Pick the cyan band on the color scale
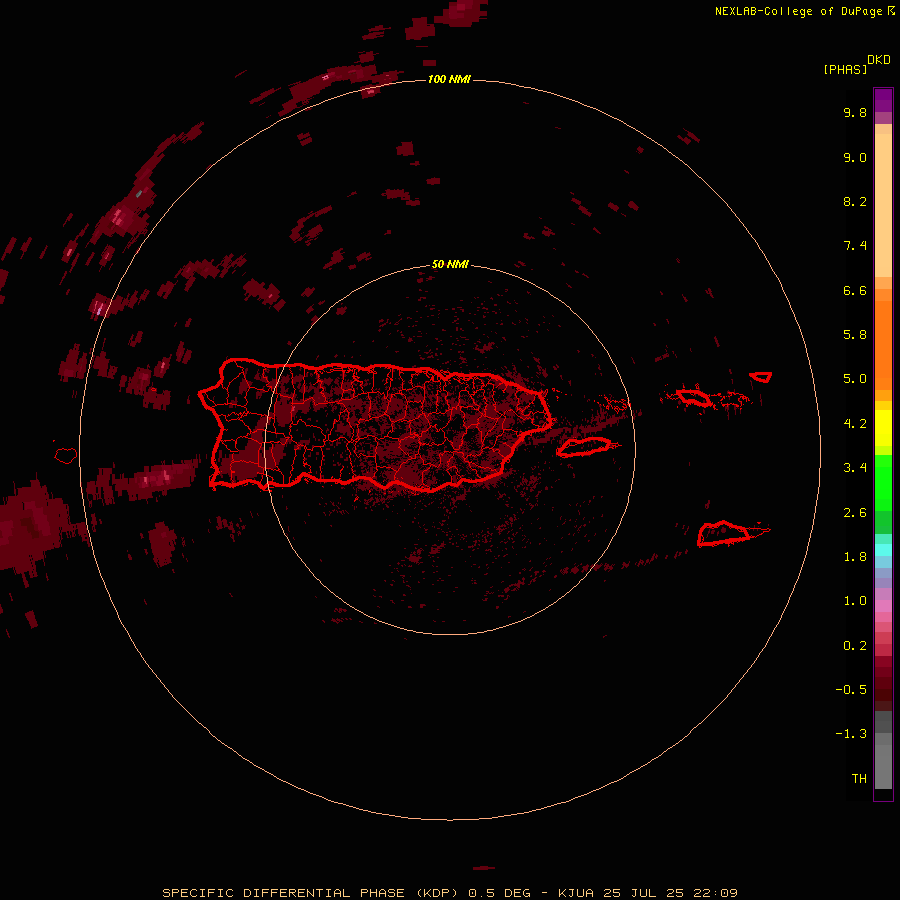Image resolution: width=900 pixels, height=900 pixels. [x=883, y=549]
